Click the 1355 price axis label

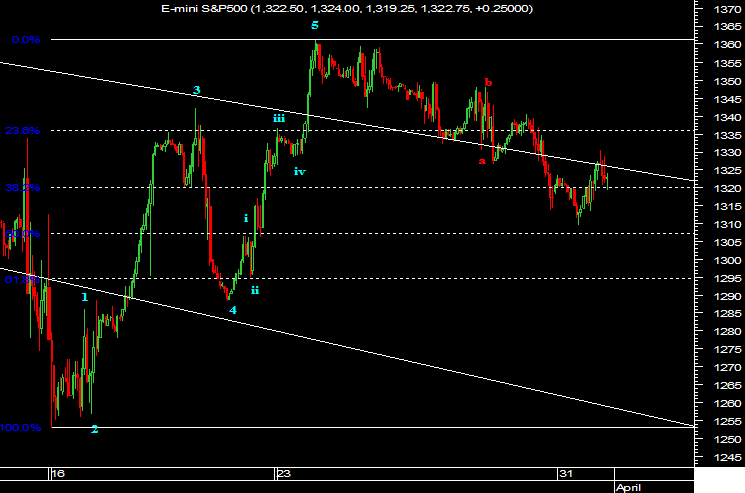click(727, 63)
